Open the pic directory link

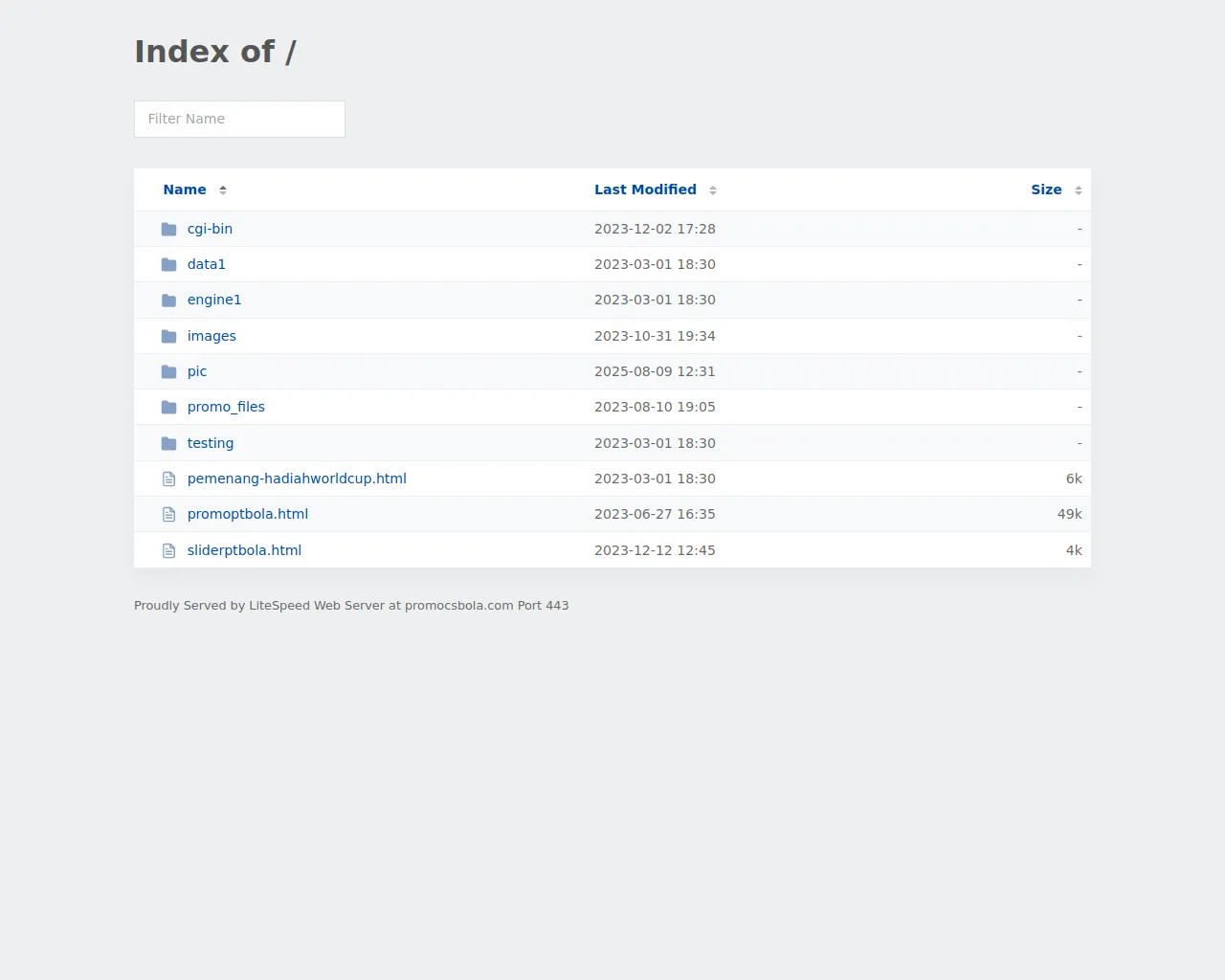(x=197, y=371)
